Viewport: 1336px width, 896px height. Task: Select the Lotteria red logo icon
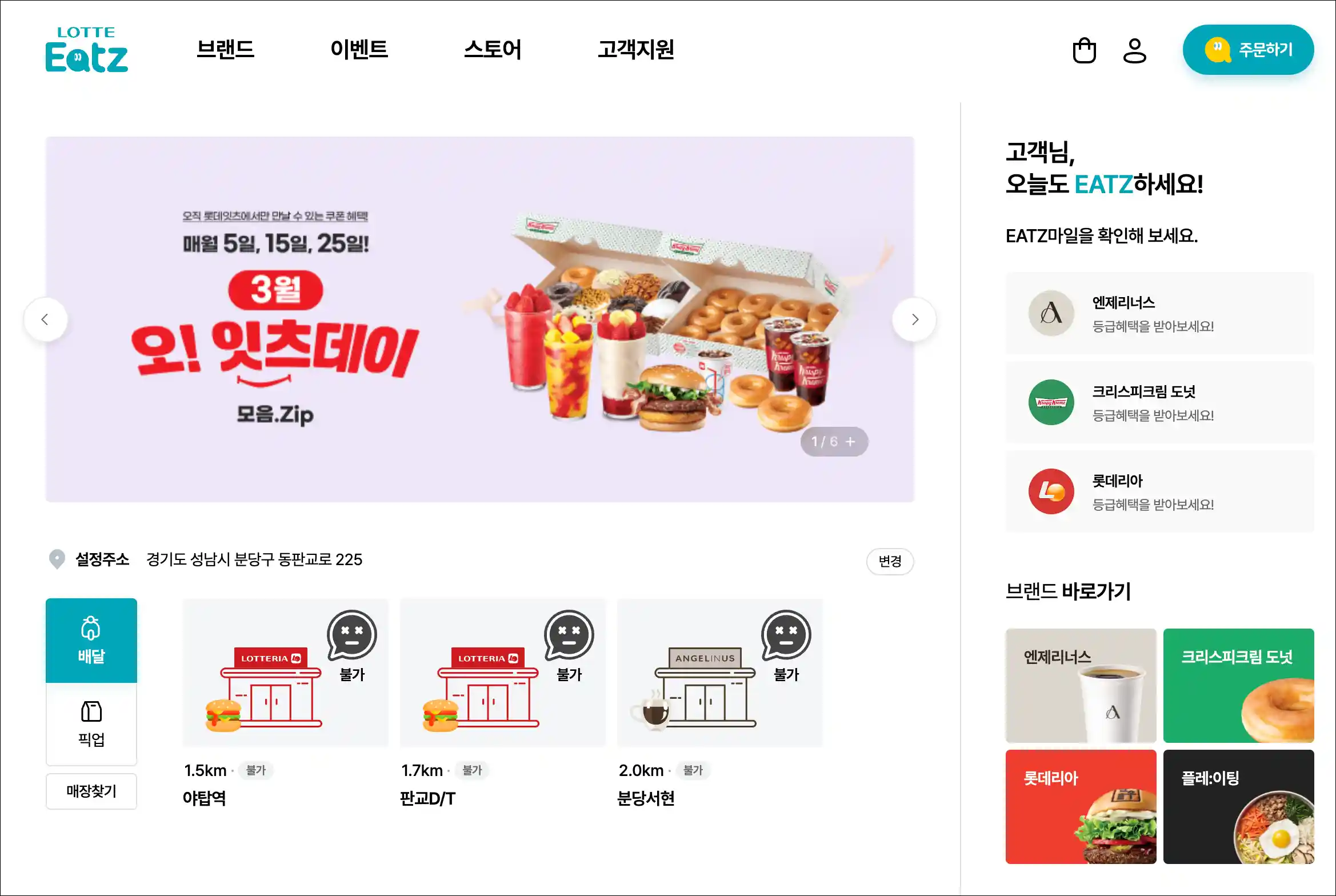point(1051,491)
